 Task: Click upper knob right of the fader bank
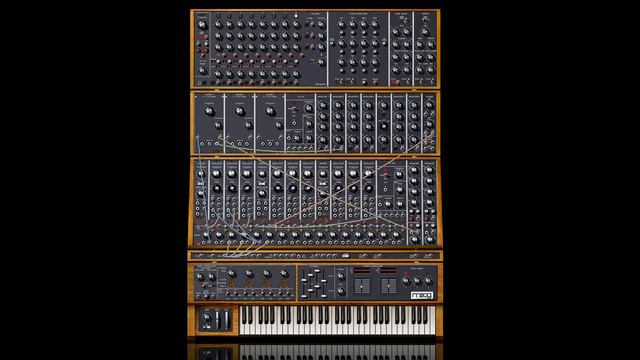click(x=341, y=276)
